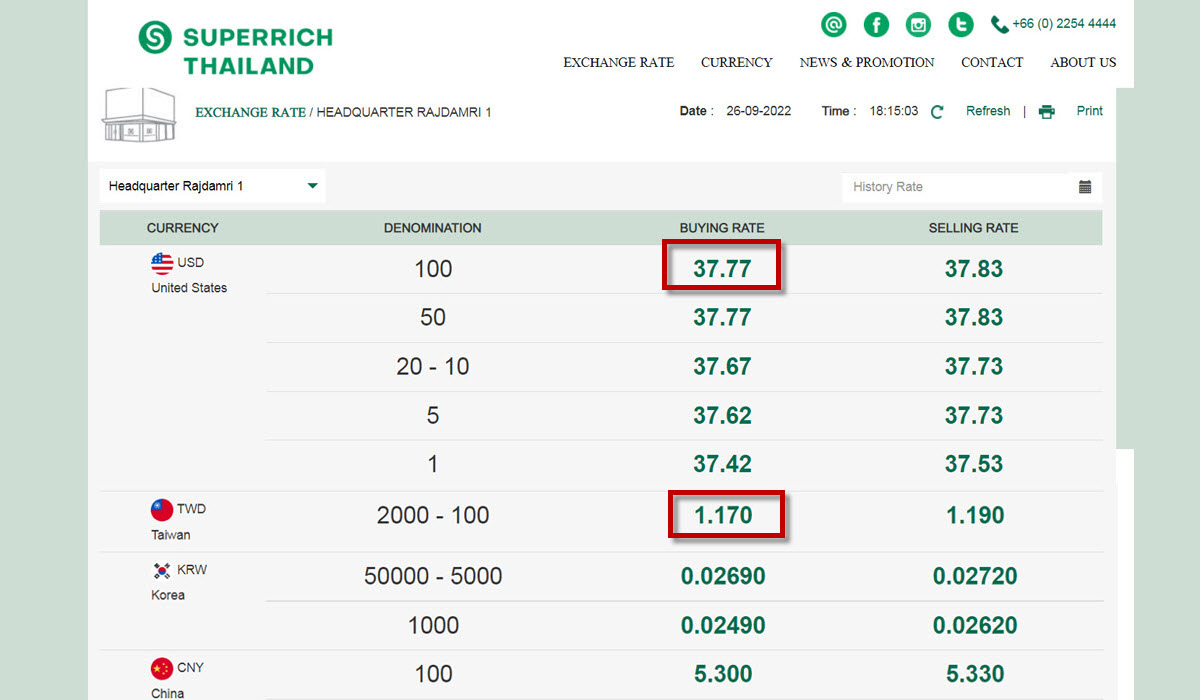Select the CNY buying rate 5.300
This screenshot has width=1200, height=700.
pyautogui.click(x=723, y=675)
